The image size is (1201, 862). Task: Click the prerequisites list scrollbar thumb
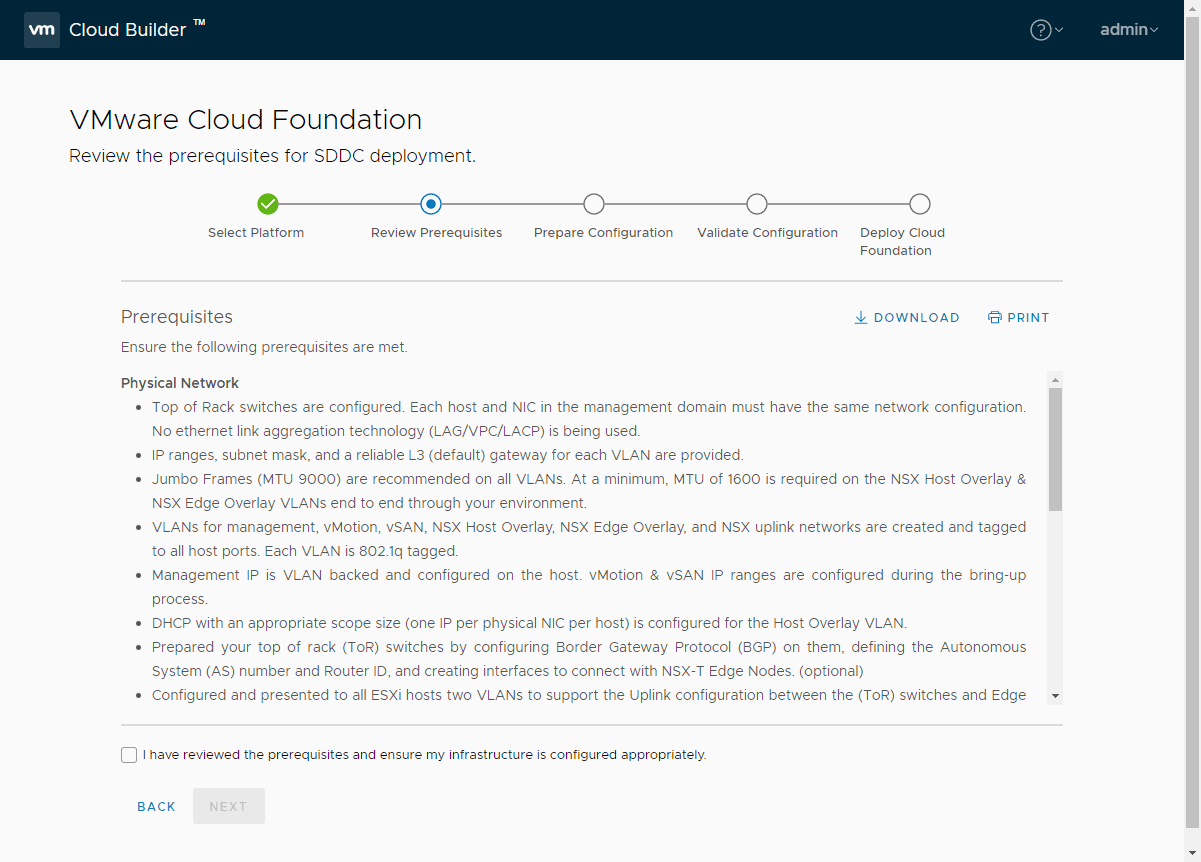click(x=1055, y=450)
